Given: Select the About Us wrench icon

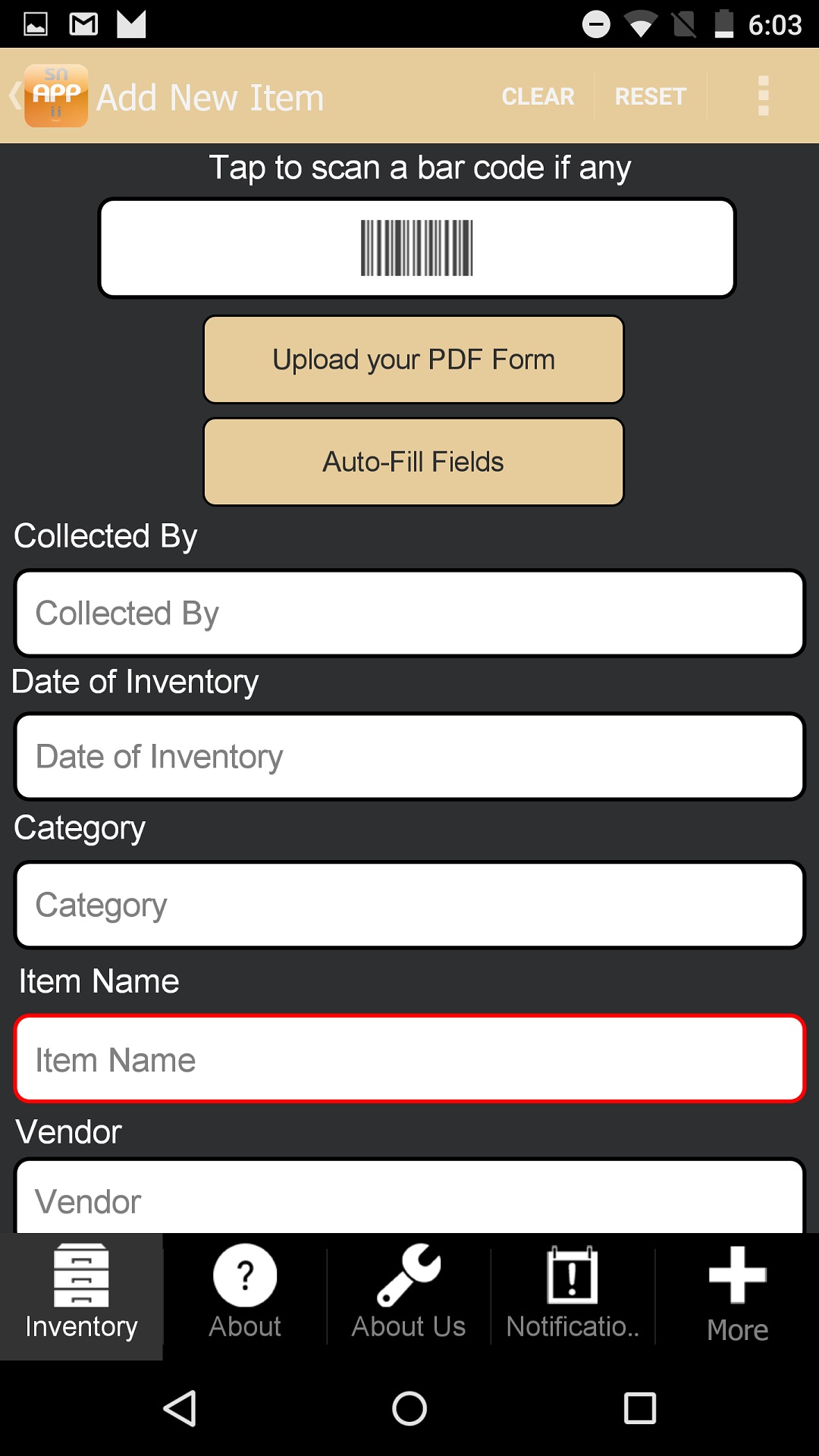Looking at the screenshot, I should click(409, 1276).
